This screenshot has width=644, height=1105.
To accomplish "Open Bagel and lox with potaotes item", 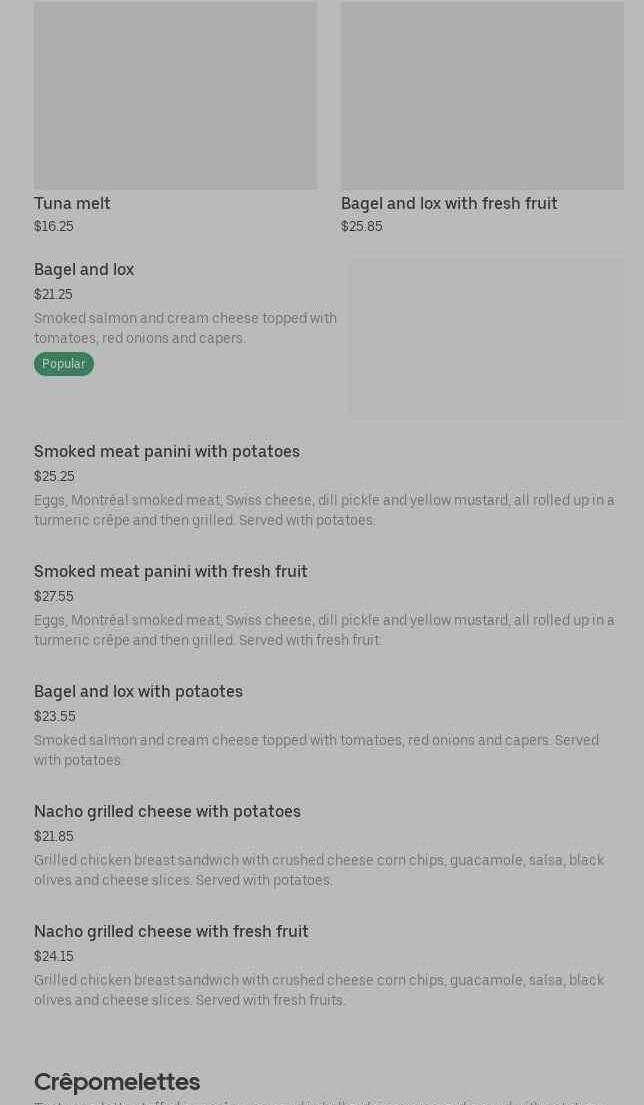I will [138, 692].
